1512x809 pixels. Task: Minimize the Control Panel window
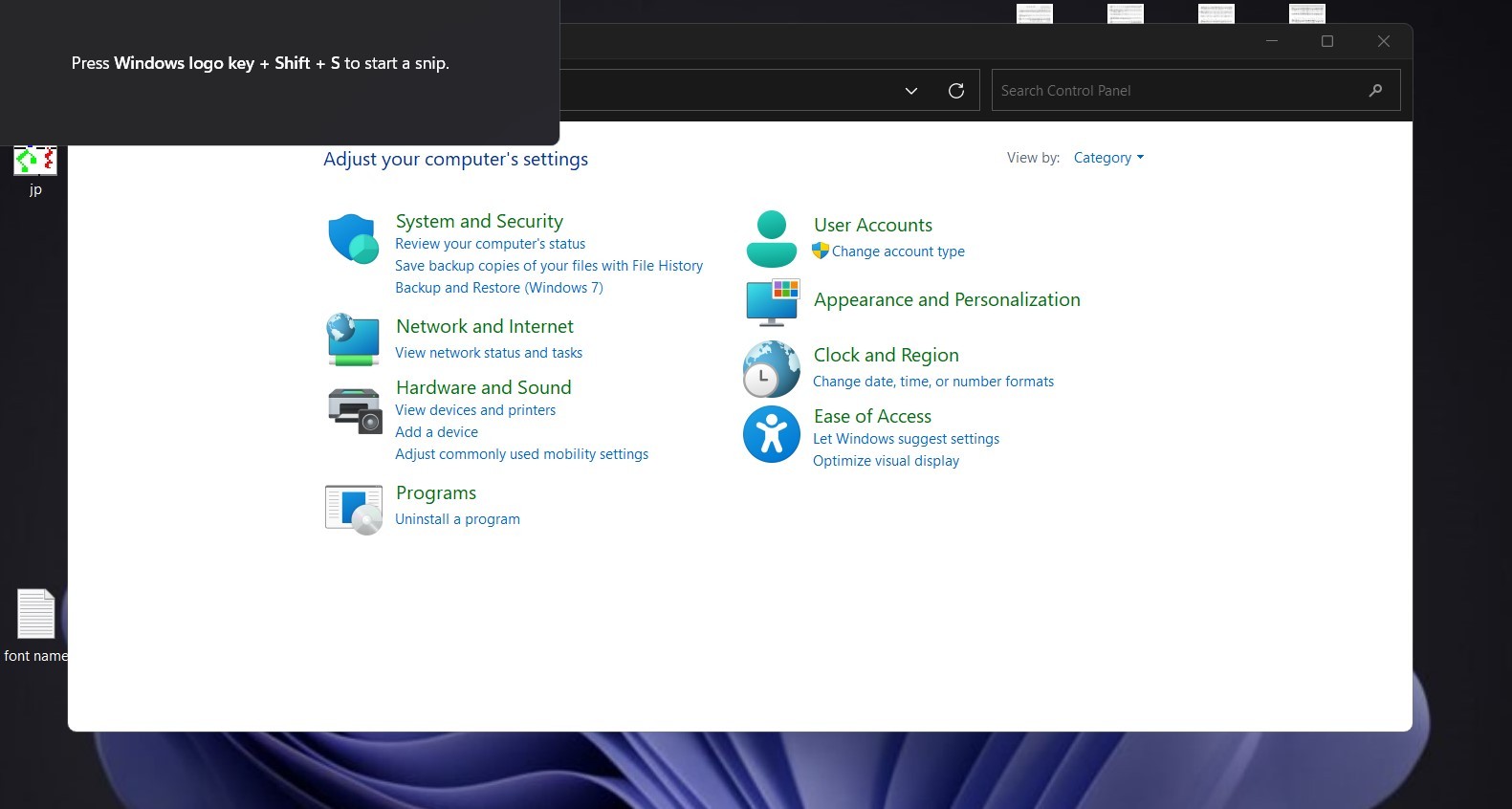click(x=1272, y=41)
